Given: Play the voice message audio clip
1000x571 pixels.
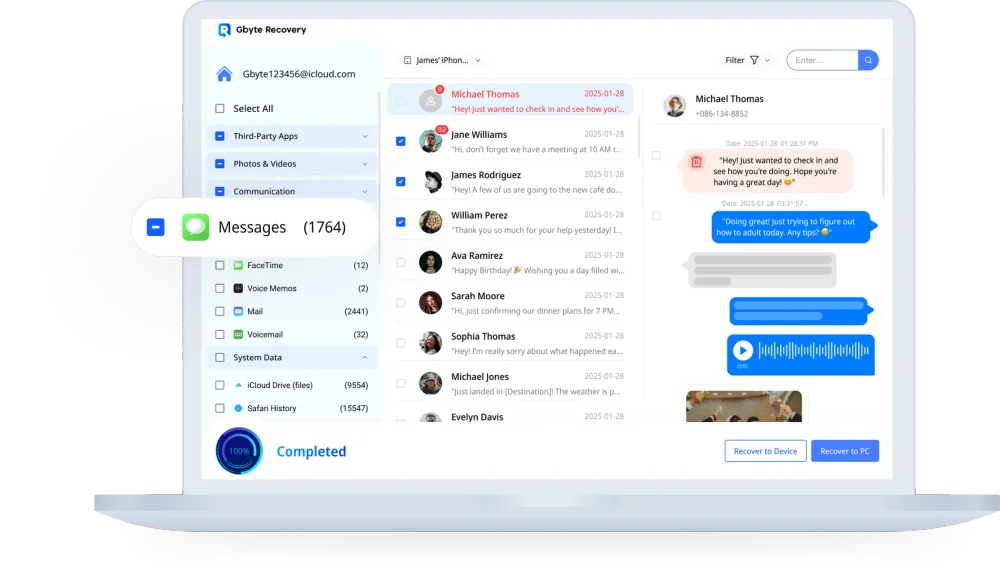Looking at the screenshot, I should coord(742,350).
